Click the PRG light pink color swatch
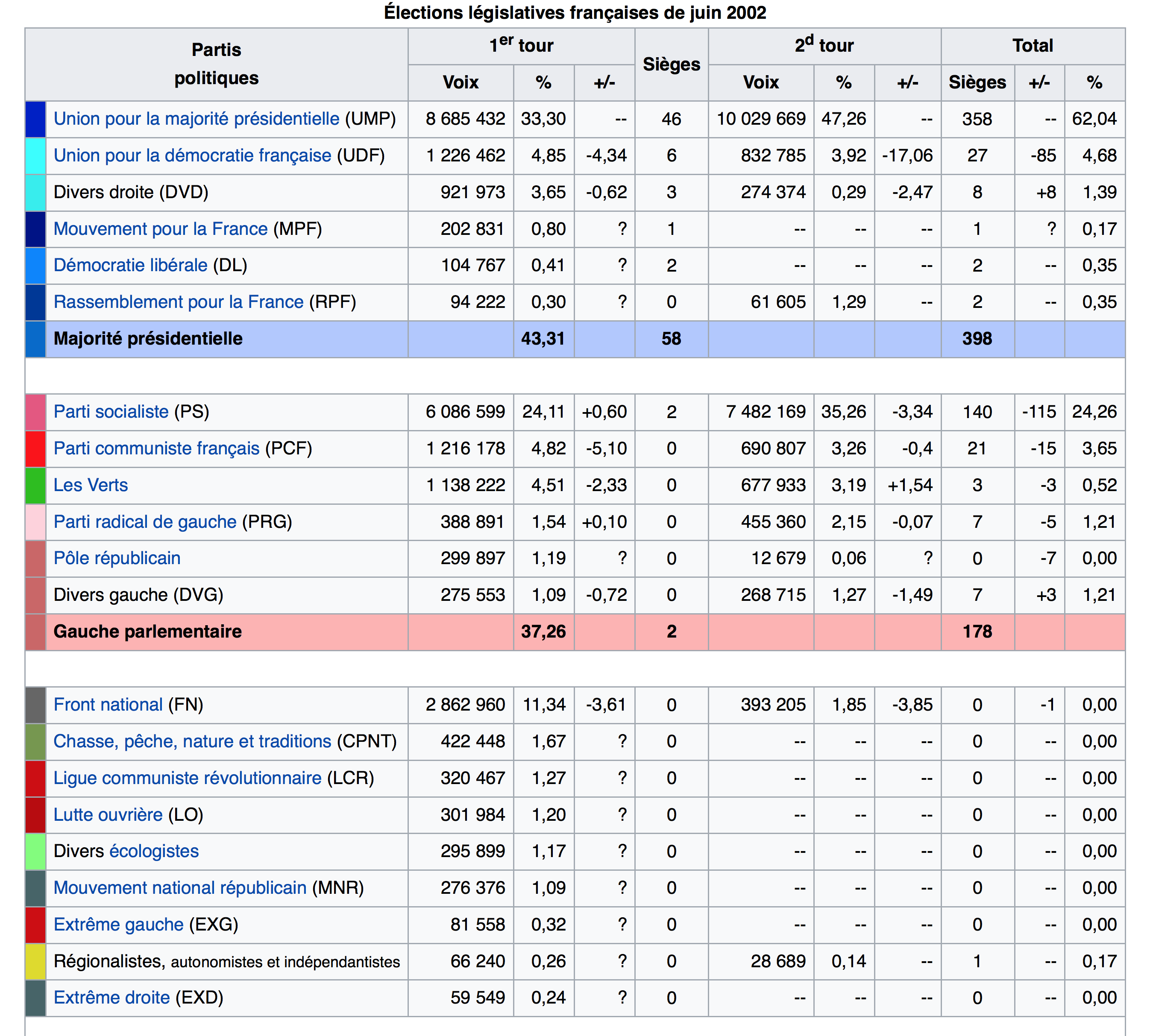Viewport: 1150px width, 1036px height. [35, 521]
